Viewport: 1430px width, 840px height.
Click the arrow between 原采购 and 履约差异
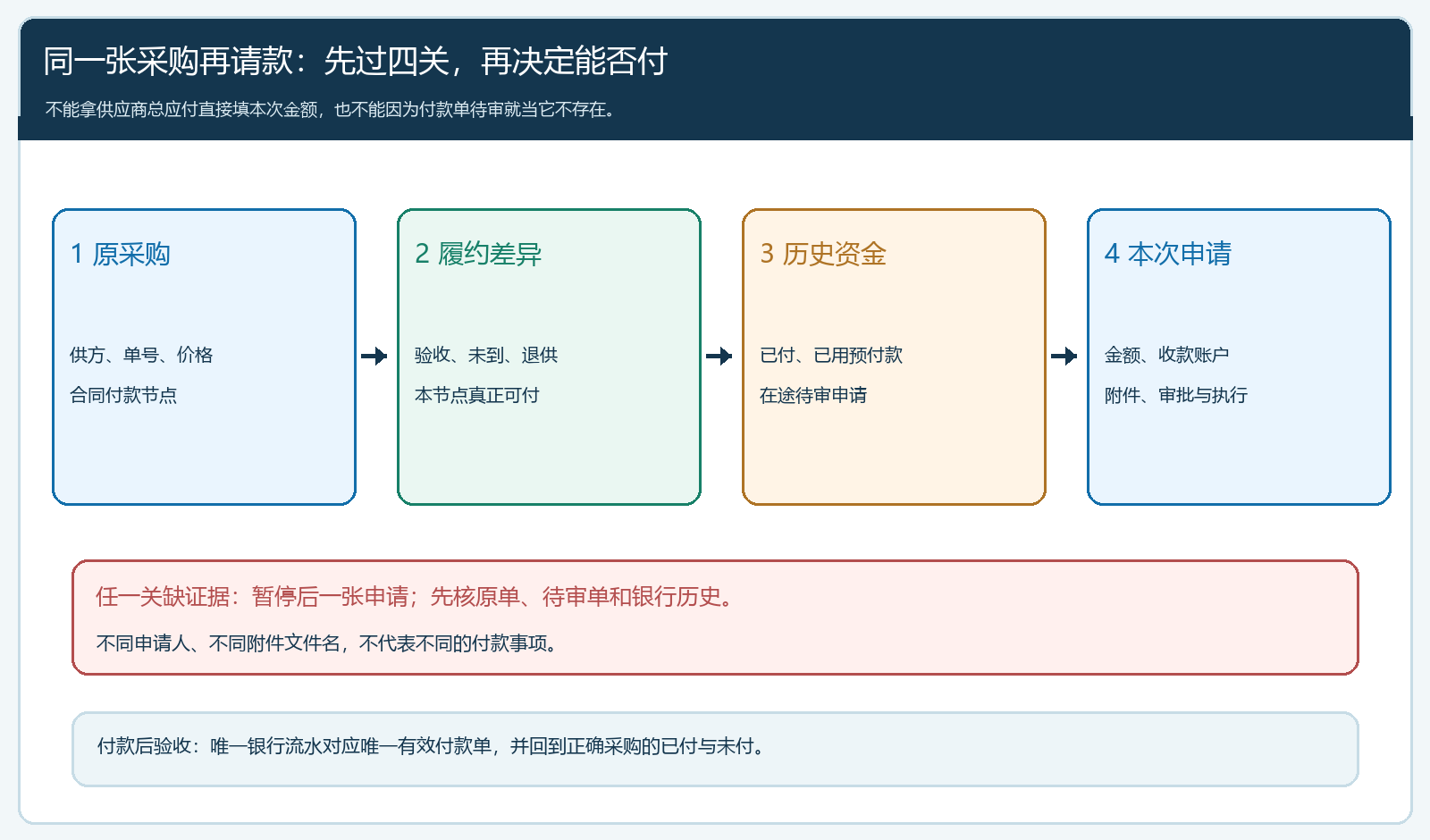pos(374,357)
